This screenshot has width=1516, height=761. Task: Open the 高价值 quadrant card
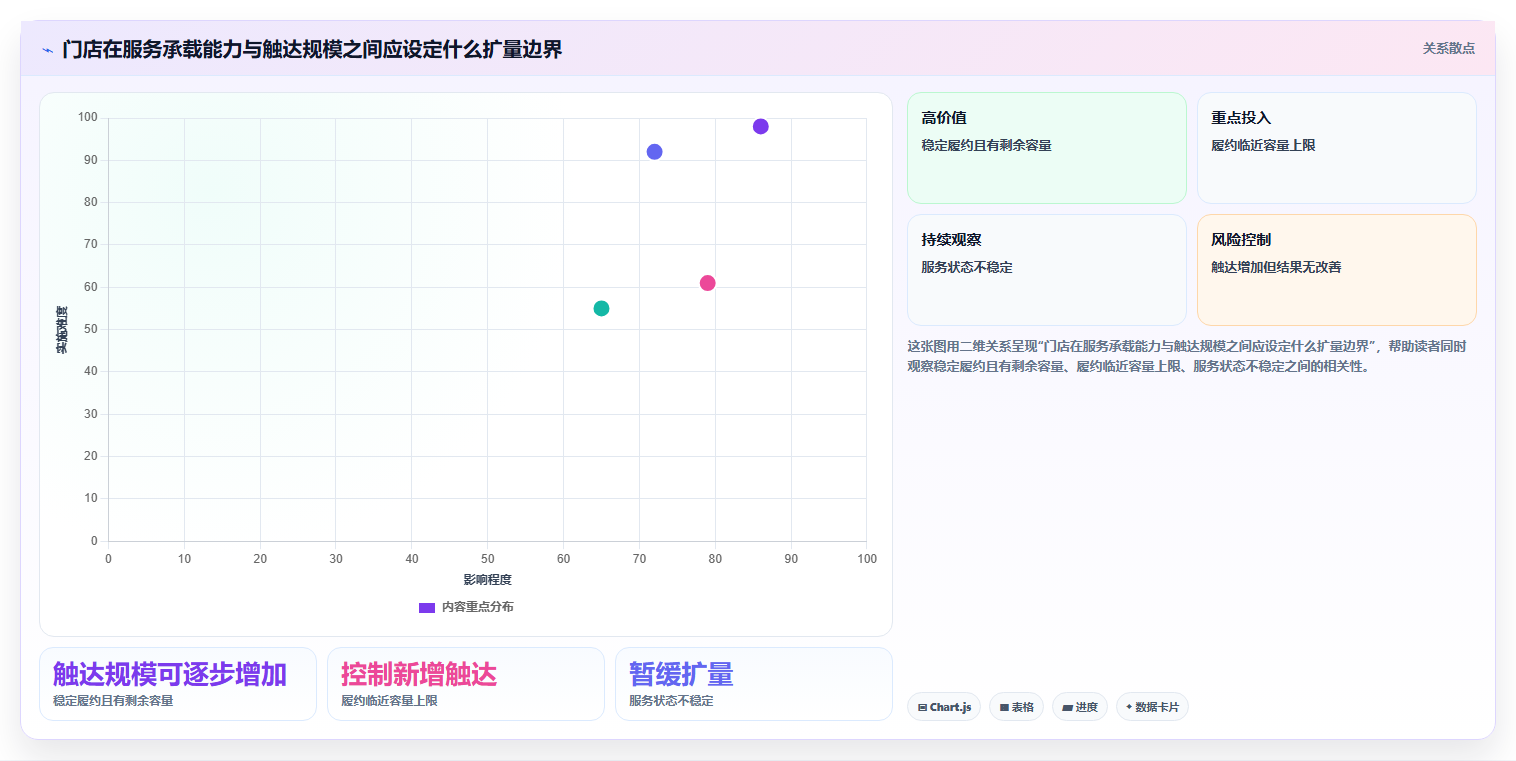[1046, 148]
